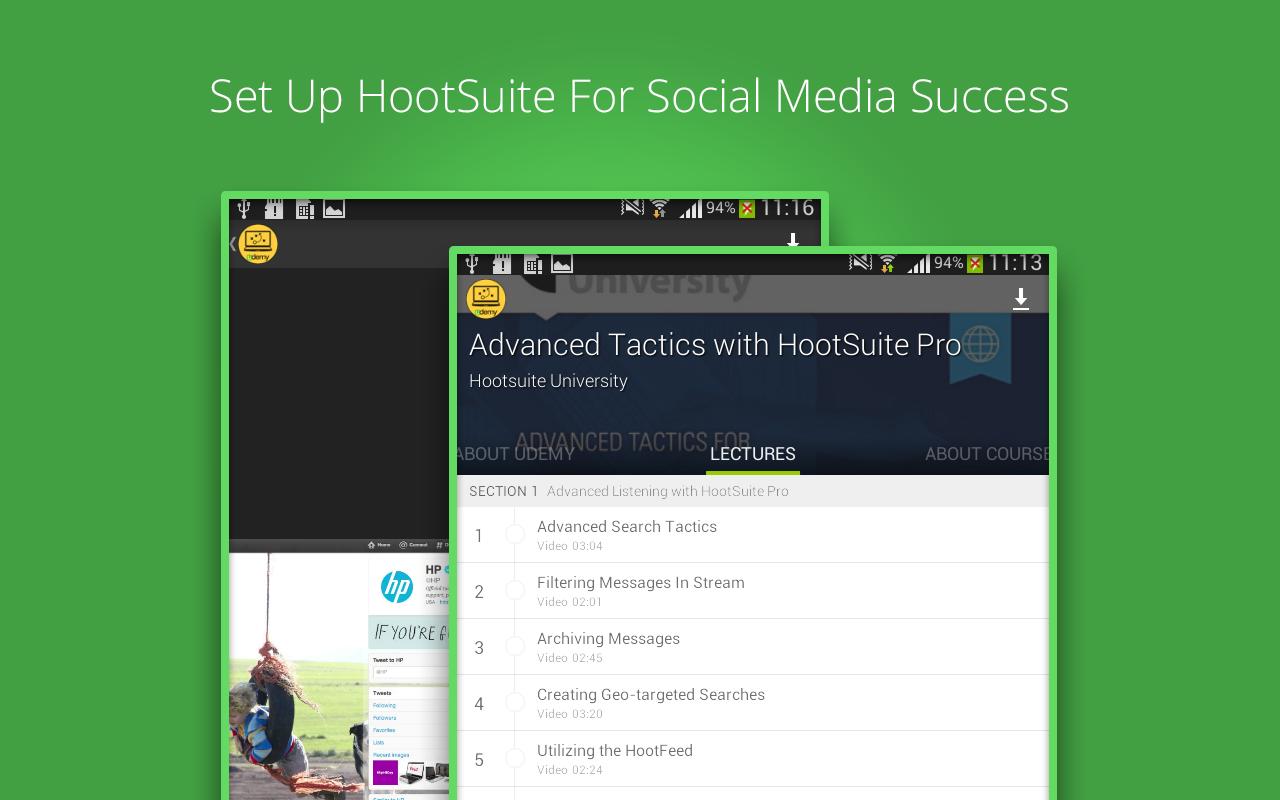This screenshot has width=1280, height=800.
Task: Click the Favorites link on HP's profile
Action: click(383, 729)
